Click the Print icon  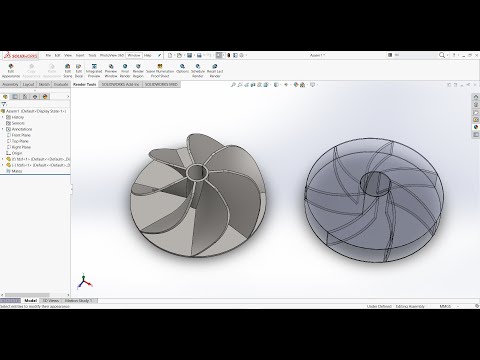(199, 55)
